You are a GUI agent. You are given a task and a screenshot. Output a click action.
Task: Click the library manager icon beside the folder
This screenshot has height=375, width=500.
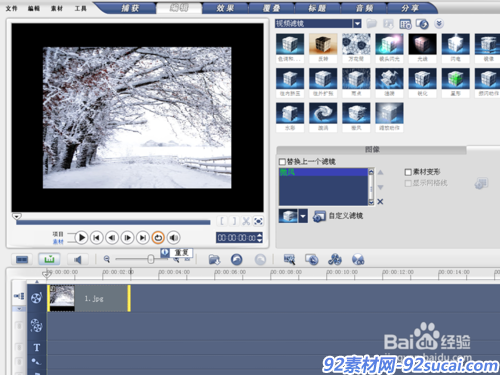click(x=388, y=24)
